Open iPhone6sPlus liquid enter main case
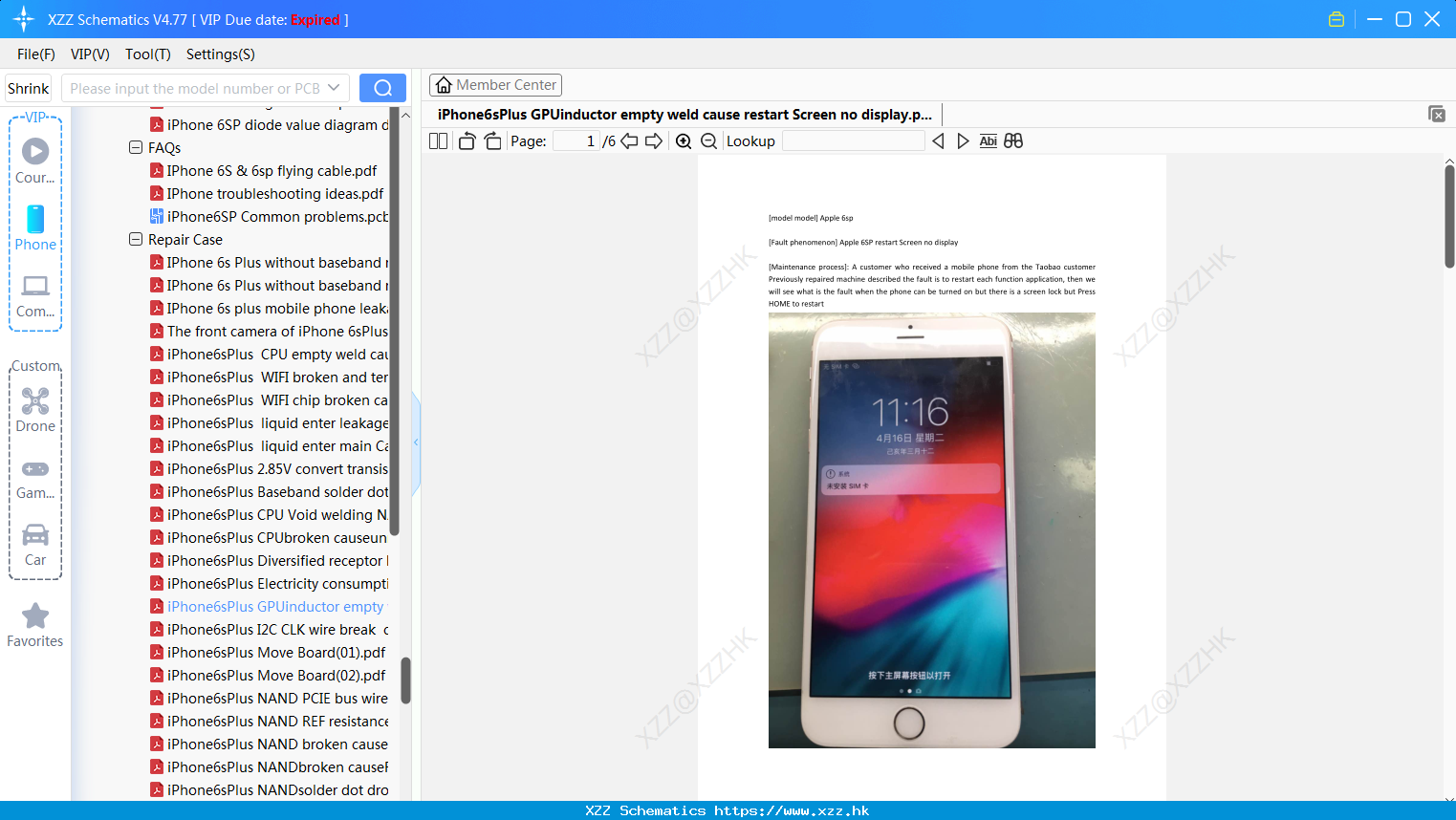Screen dimensions: 1456x820 tap(269, 446)
